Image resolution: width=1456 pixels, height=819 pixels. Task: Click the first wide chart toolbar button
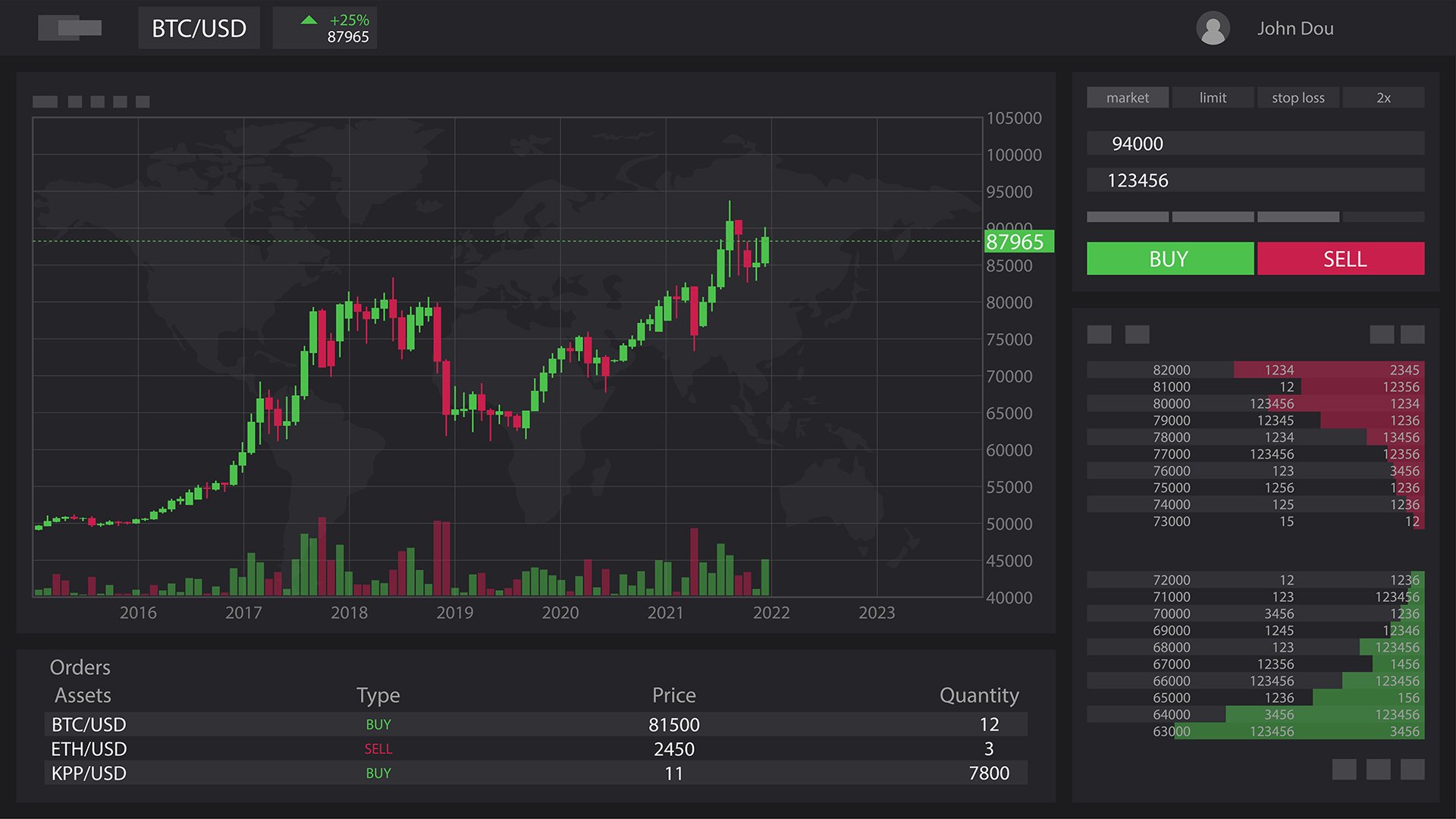tap(45, 102)
